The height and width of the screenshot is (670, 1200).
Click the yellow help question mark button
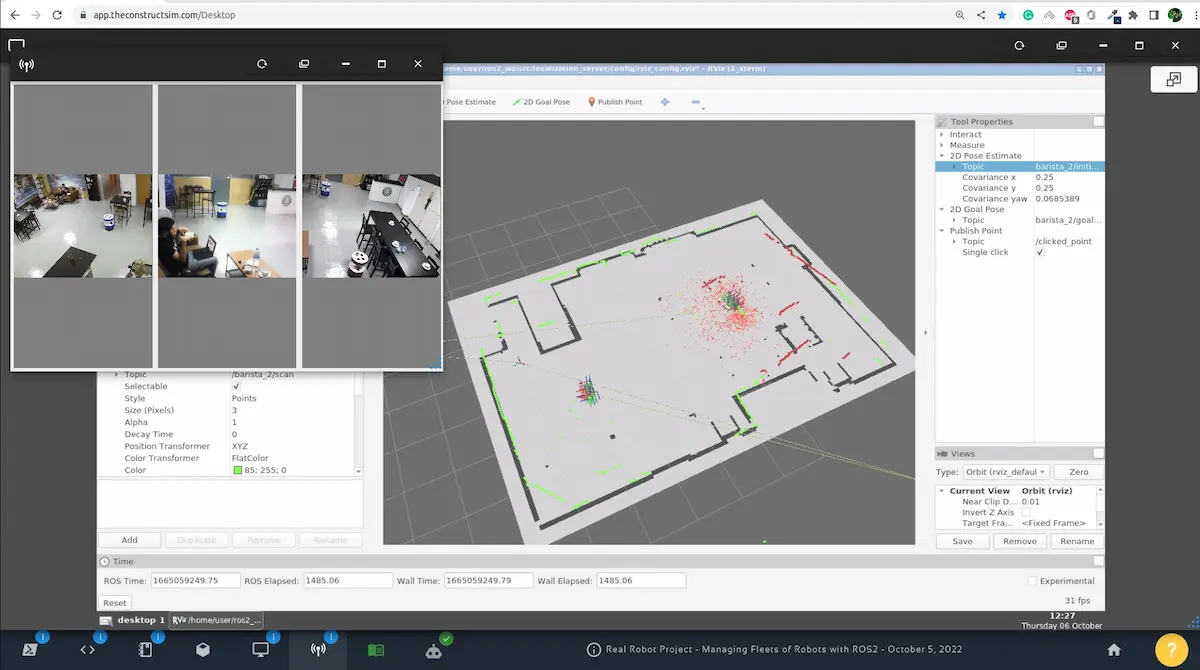[1171, 649]
